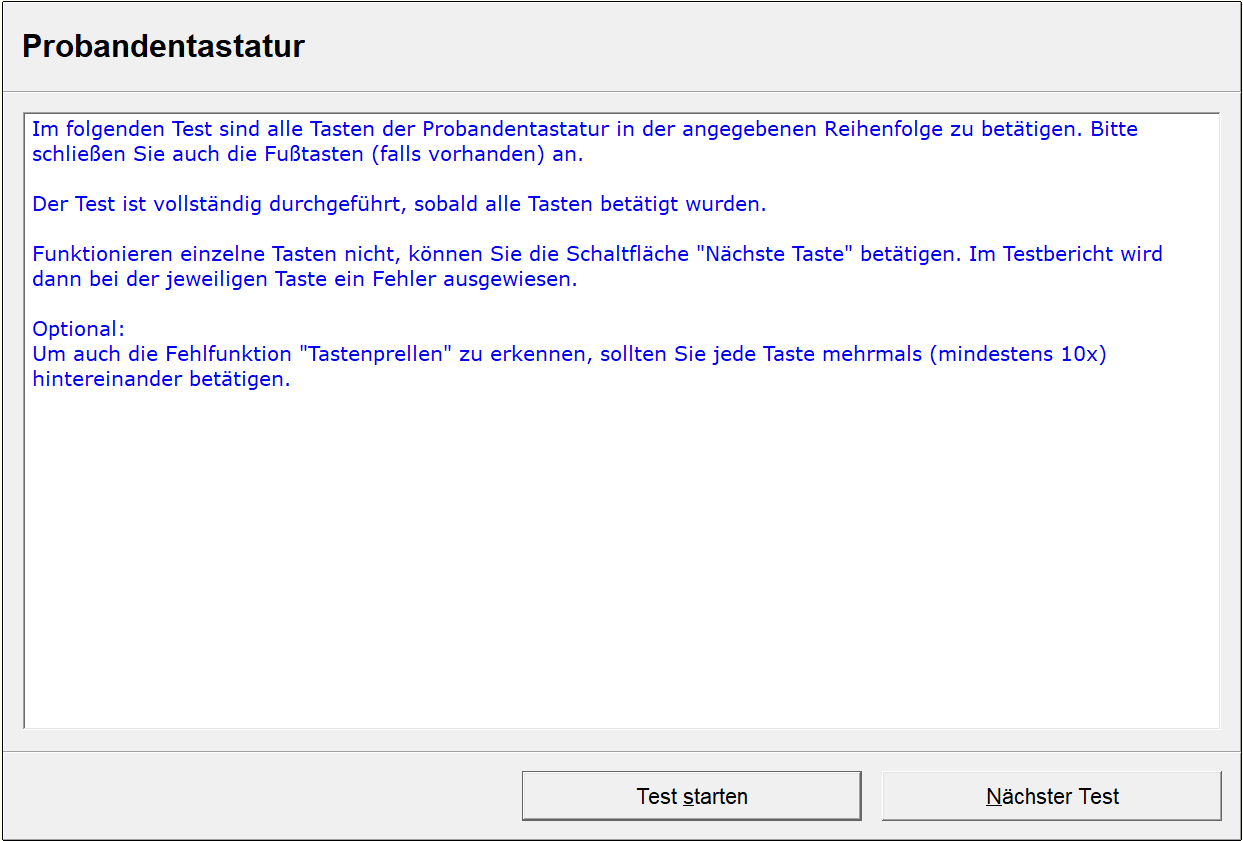Screen dimensions: 1243x841
Task: Click the empty white area below the instructions
Action: pyautogui.click(x=620, y=560)
